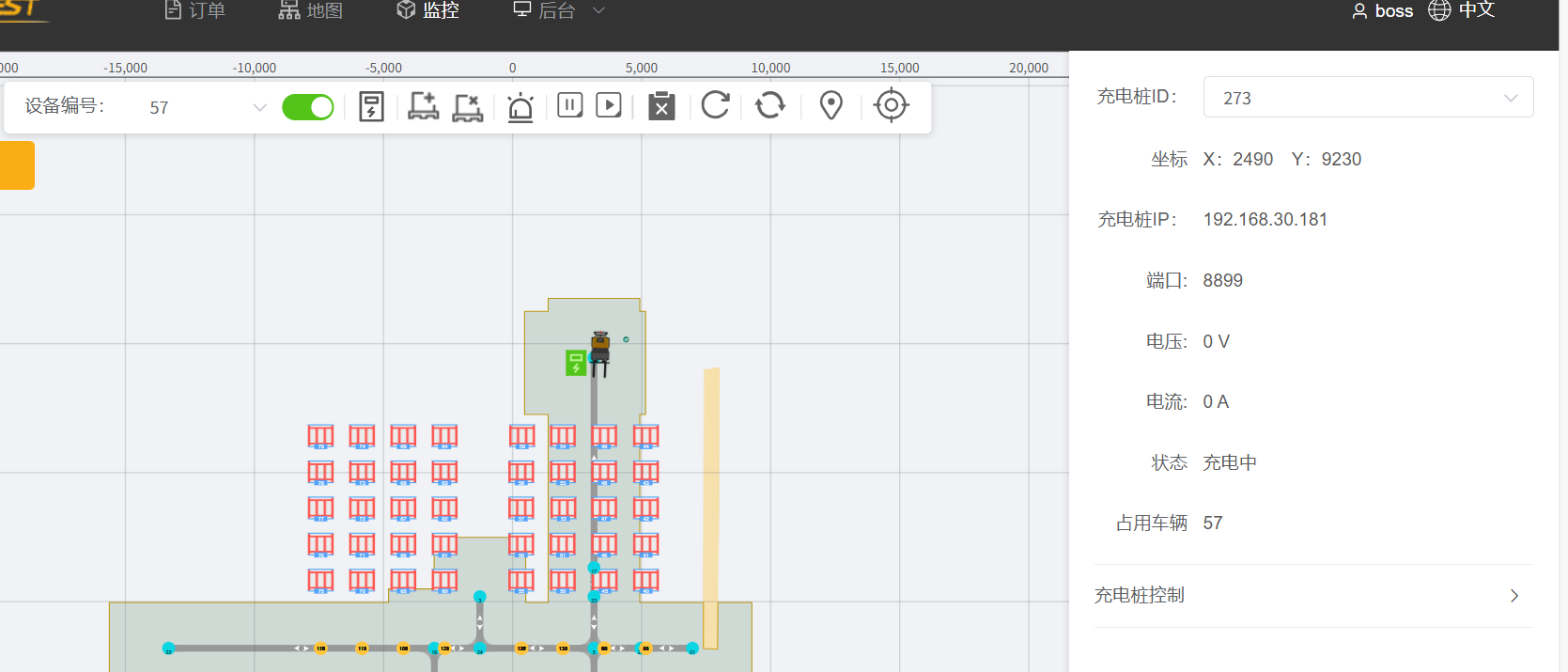Open the 订单 page
Image resolution: width=1568 pixels, height=672 pixels.
point(195,11)
